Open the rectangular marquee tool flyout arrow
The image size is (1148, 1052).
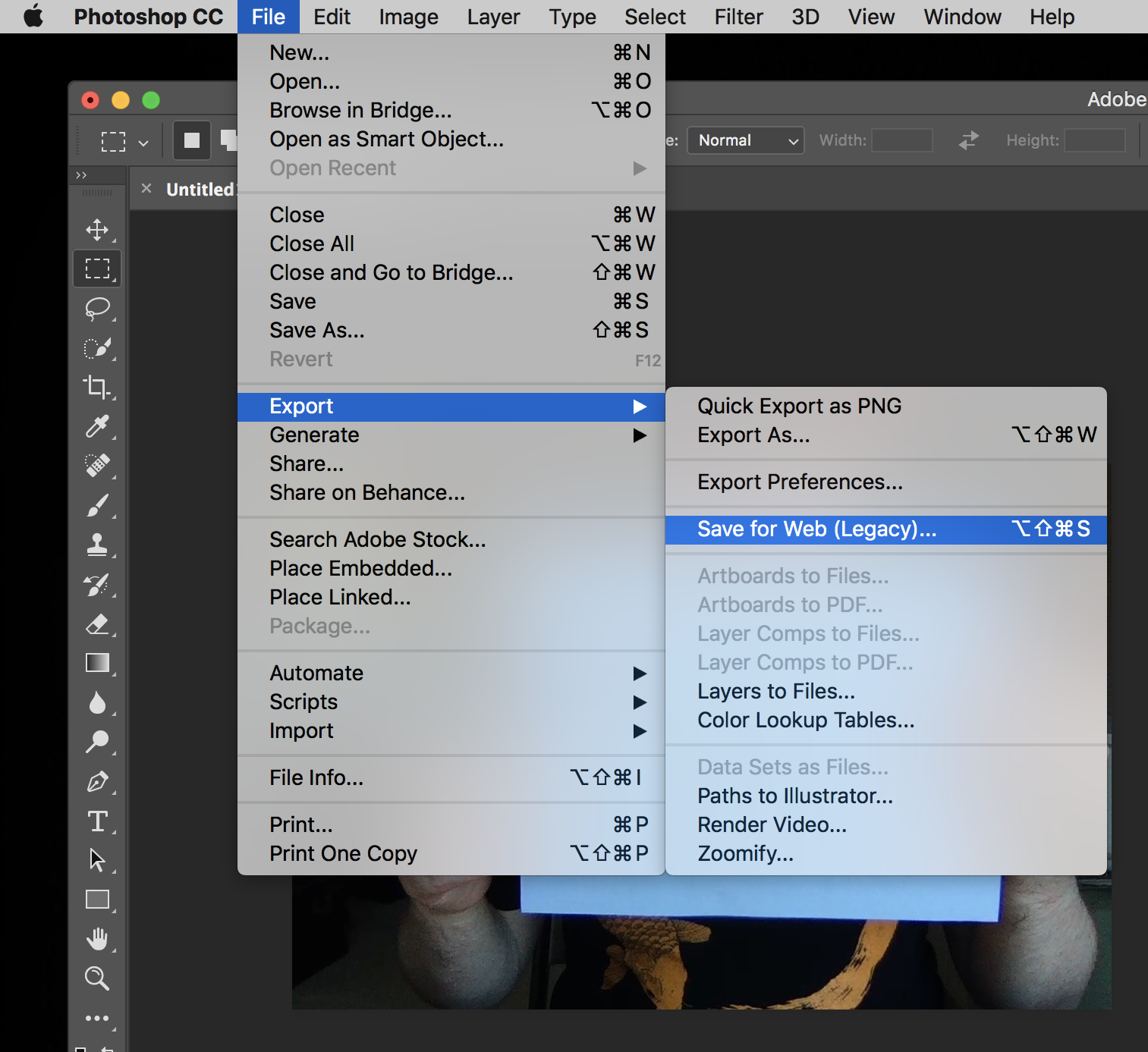tap(143, 141)
